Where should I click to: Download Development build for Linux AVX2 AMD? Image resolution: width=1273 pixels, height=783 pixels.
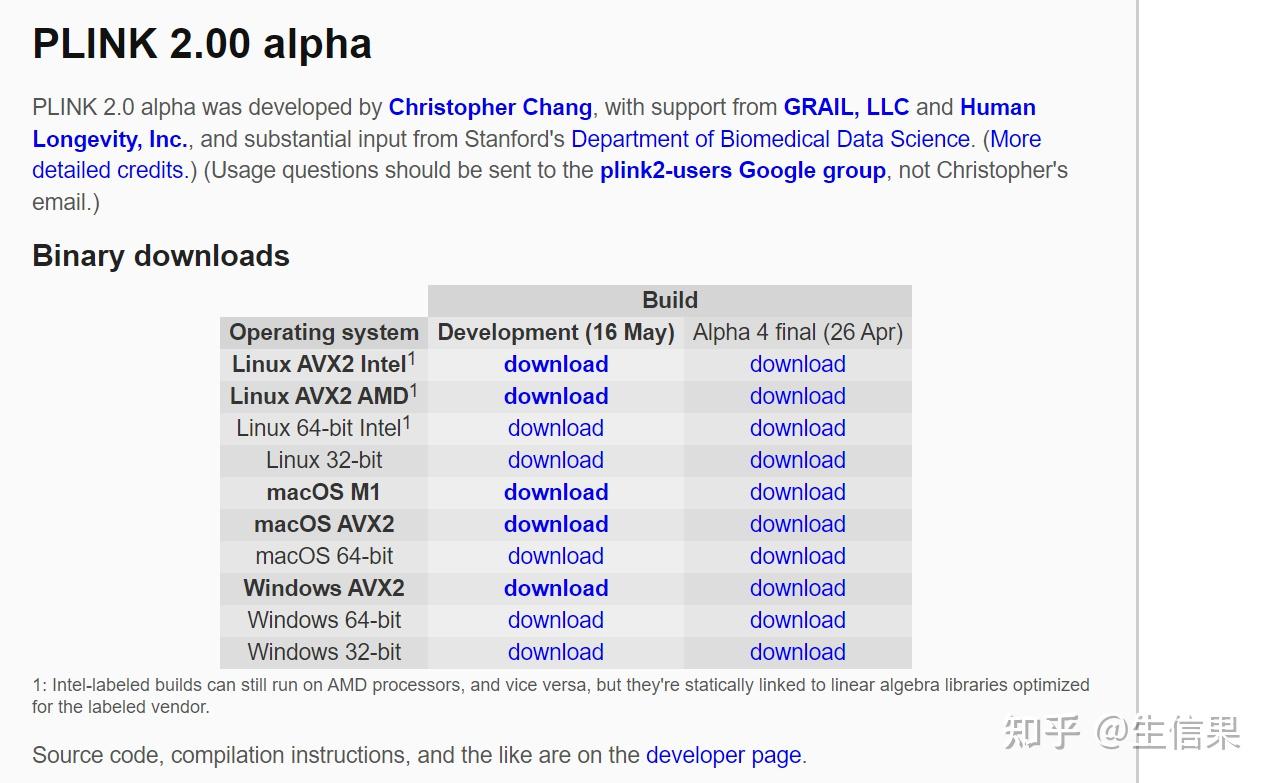556,397
